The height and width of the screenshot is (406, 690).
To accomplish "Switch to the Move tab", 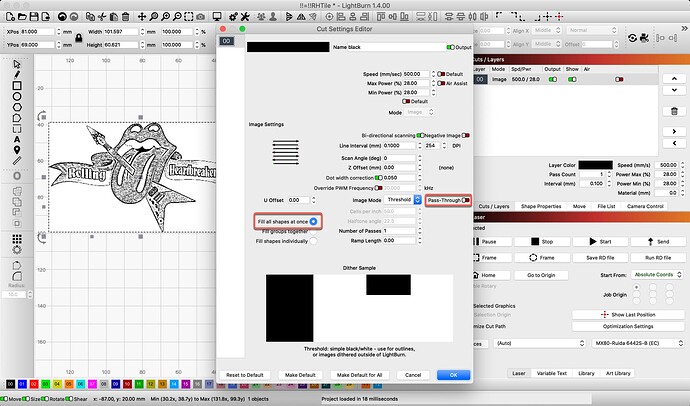I will point(579,206).
